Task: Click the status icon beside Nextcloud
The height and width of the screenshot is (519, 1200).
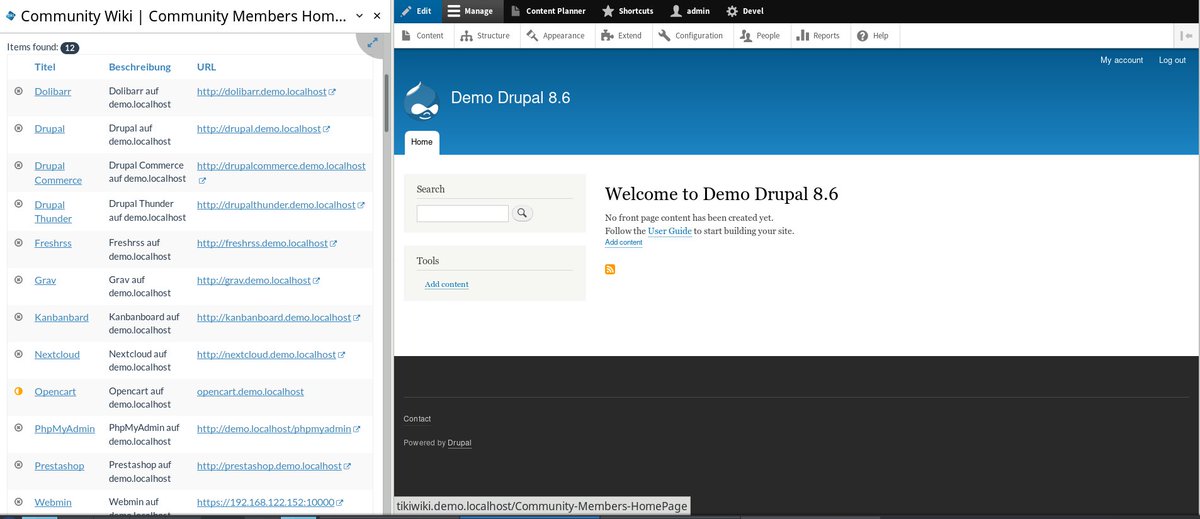Action: [x=18, y=354]
